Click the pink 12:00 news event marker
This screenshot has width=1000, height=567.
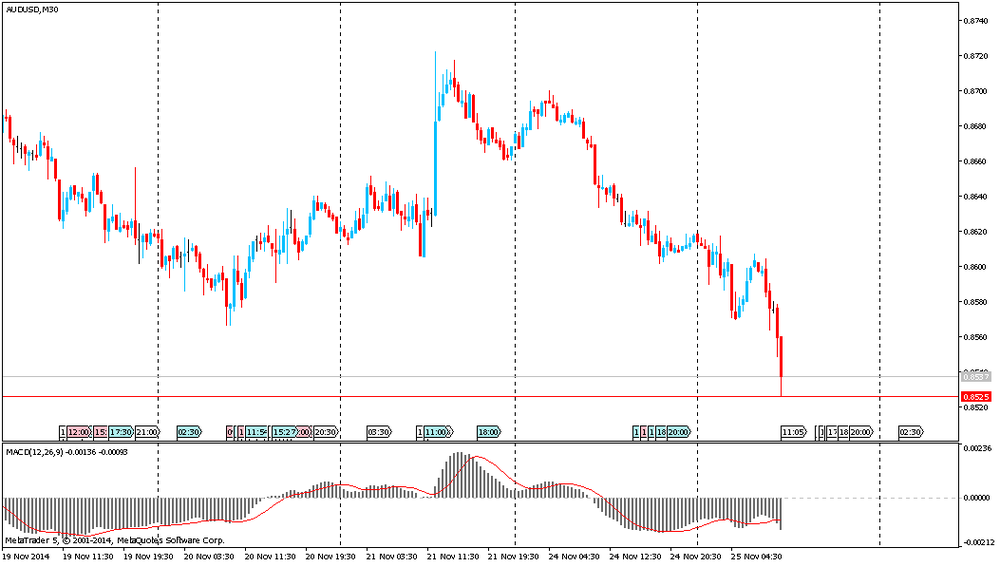pyautogui.click(x=78, y=432)
